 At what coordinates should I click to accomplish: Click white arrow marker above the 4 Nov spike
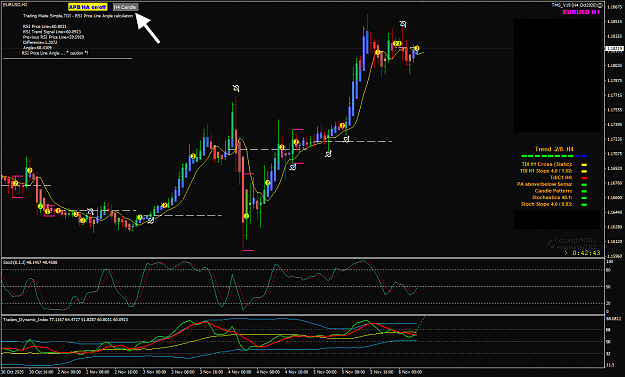tap(236, 88)
